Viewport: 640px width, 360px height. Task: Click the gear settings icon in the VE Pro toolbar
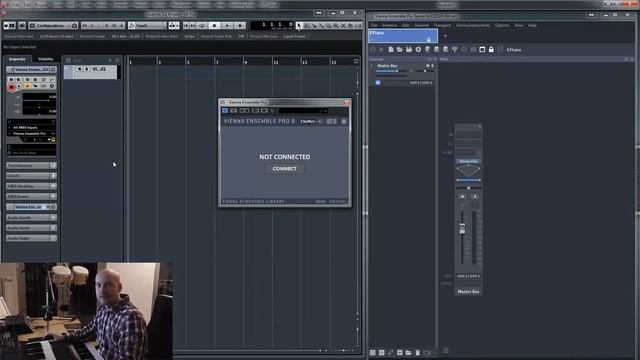(x=418, y=49)
